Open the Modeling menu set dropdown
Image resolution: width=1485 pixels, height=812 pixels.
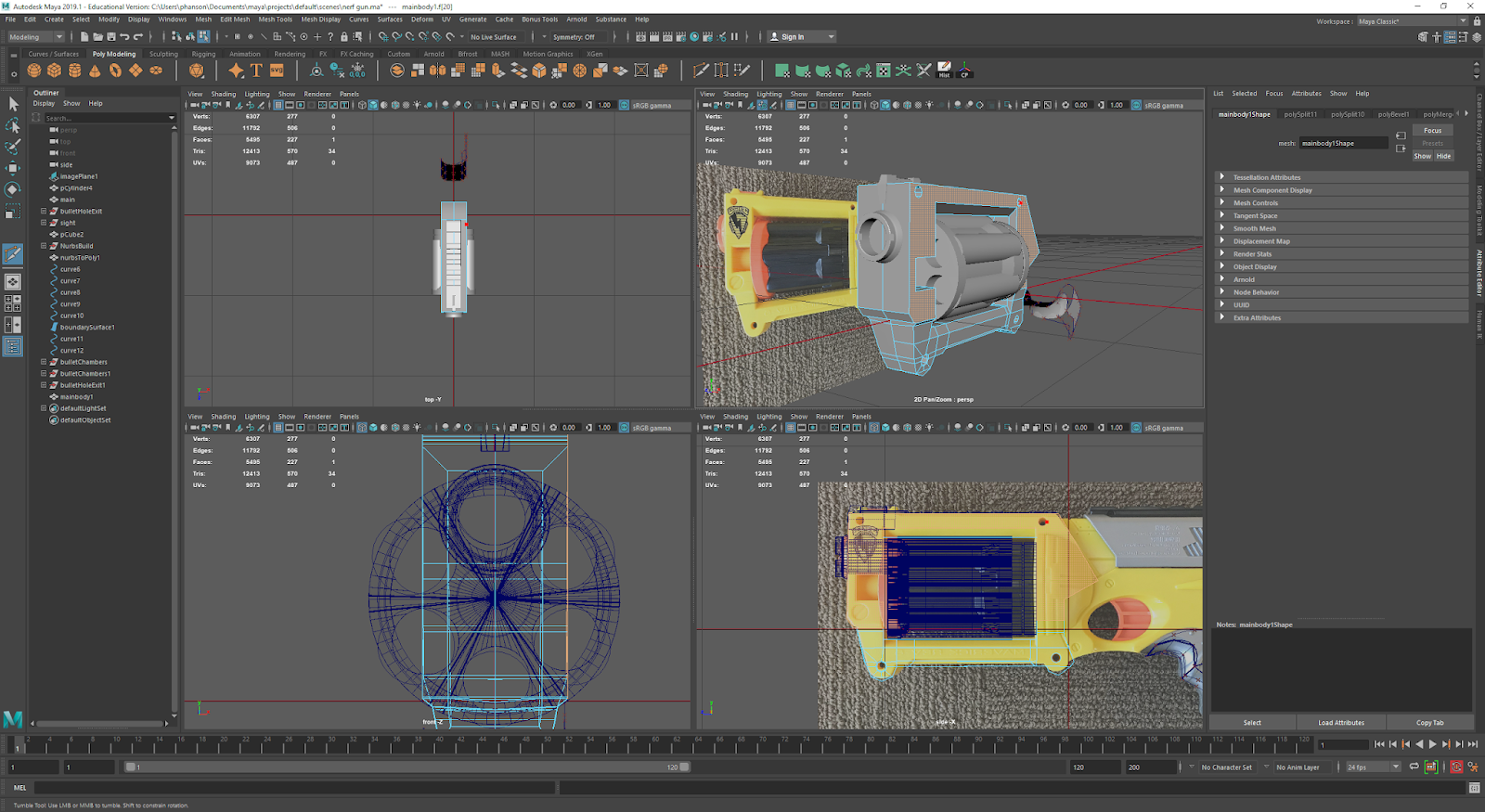tap(36, 37)
